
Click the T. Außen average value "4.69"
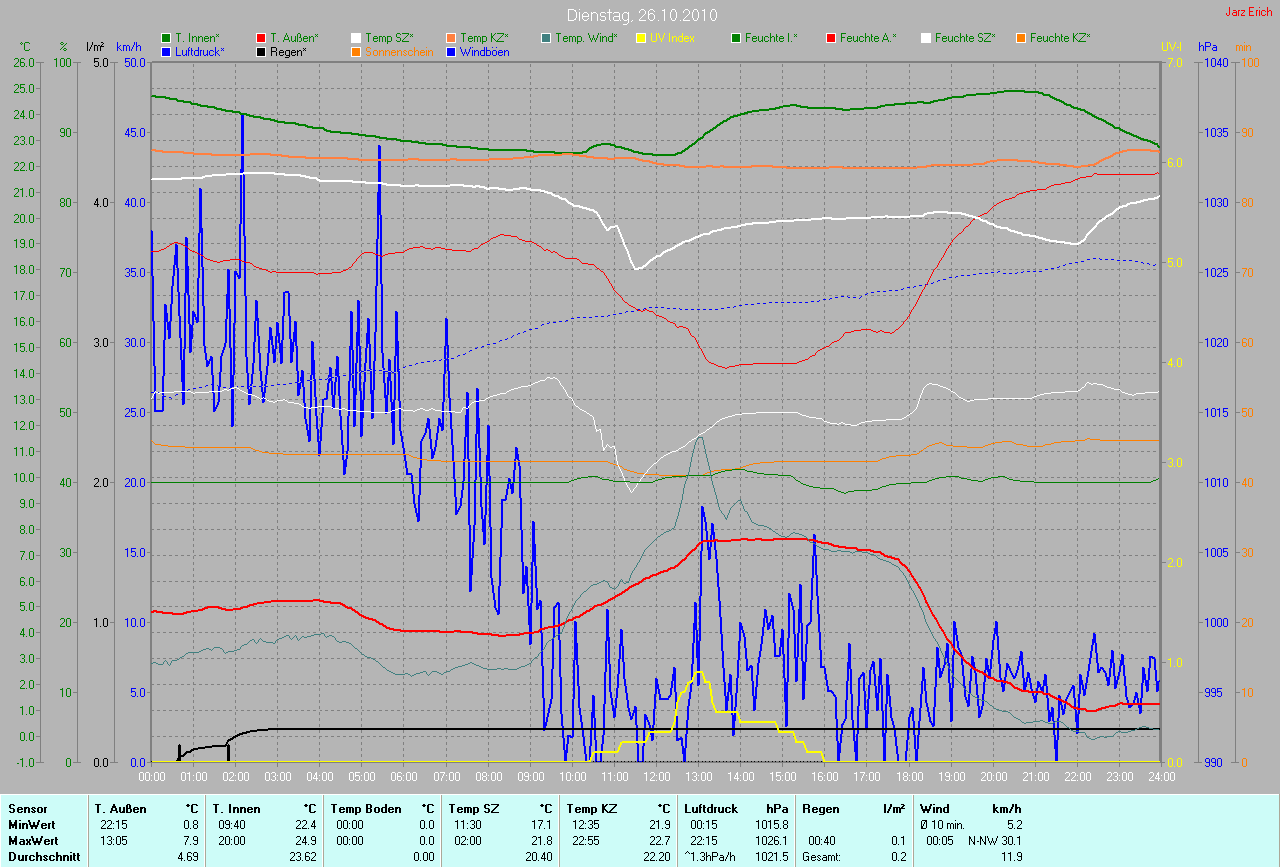[187, 856]
